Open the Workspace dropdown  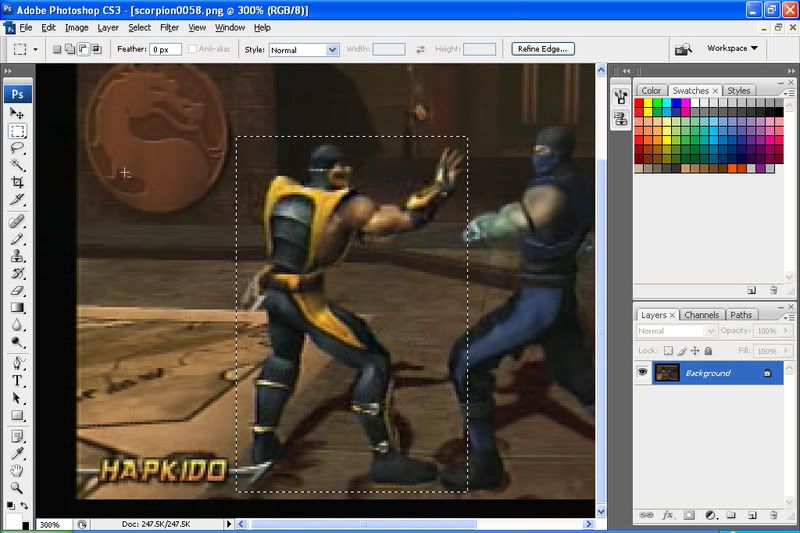(x=732, y=48)
